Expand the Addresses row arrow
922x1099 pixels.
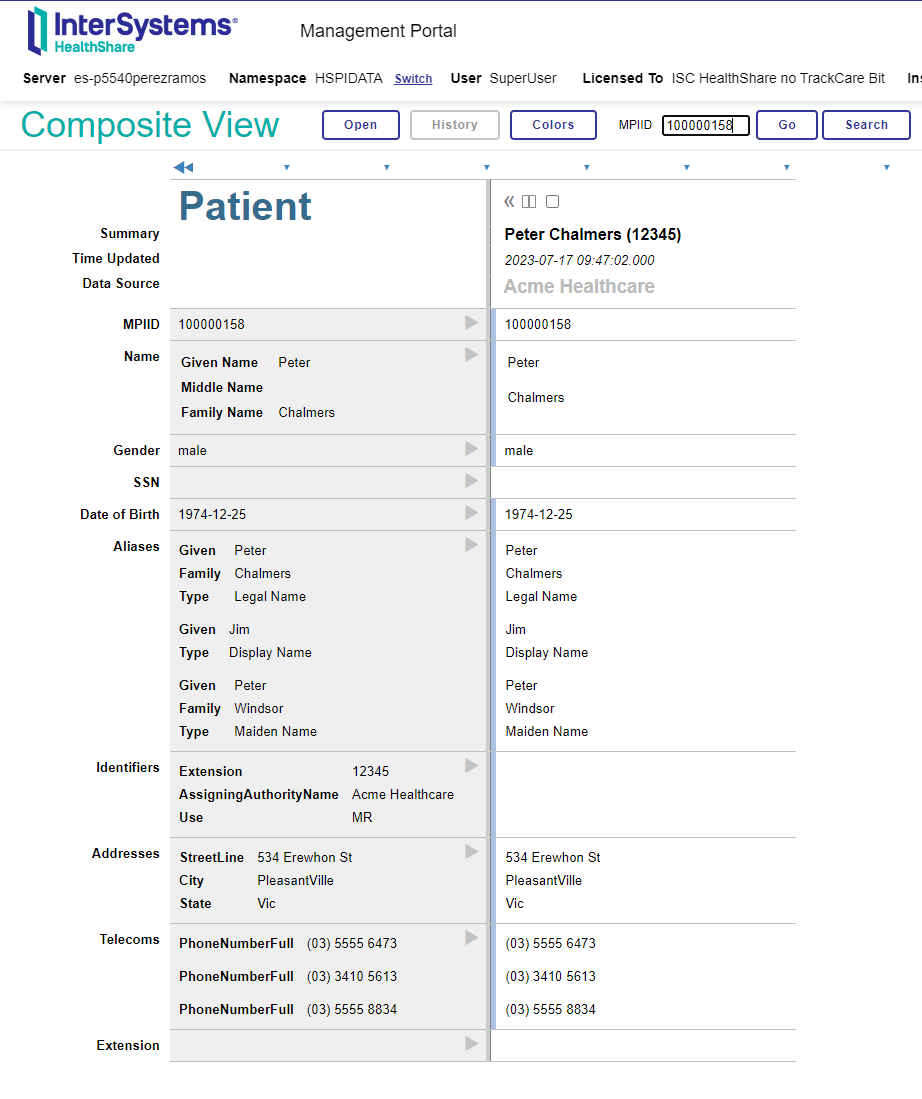(x=472, y=852)
